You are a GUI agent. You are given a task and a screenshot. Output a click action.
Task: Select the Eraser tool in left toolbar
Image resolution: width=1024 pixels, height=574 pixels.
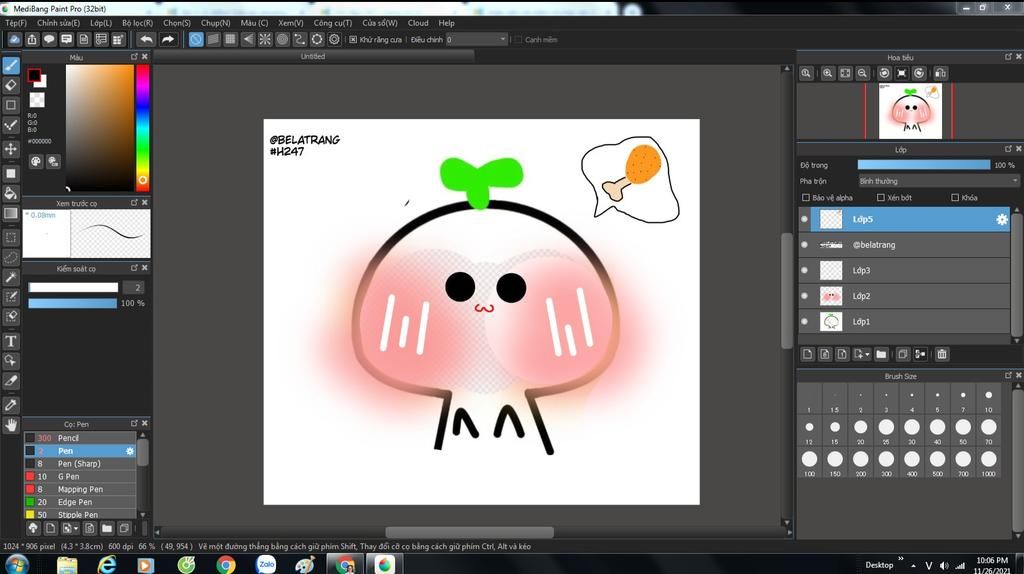pos(11,85)
